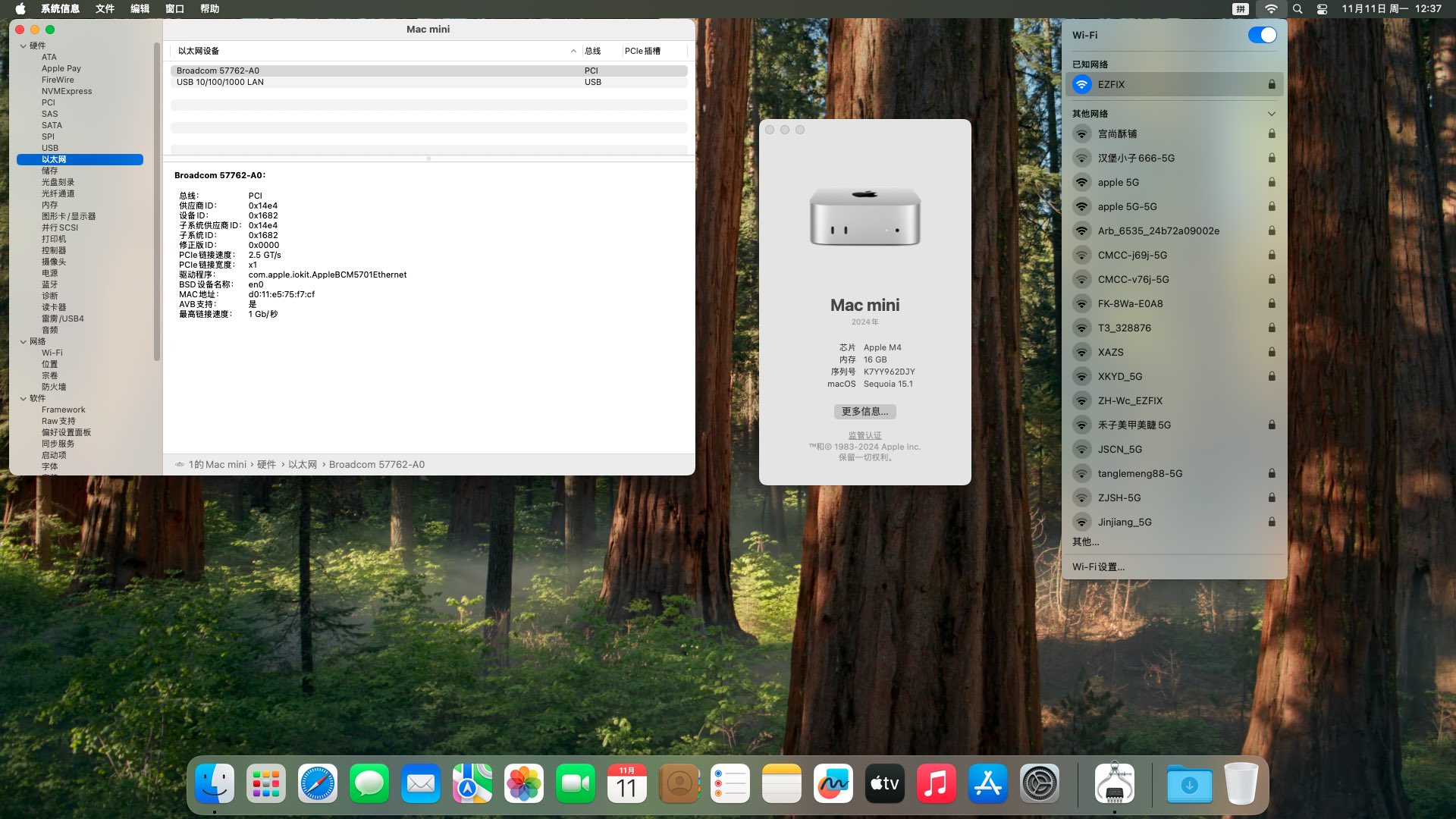This screenshot has height=819, width=1456.
Task: Select USB 10/100/1000 LAN row
Action: [428, 82]
